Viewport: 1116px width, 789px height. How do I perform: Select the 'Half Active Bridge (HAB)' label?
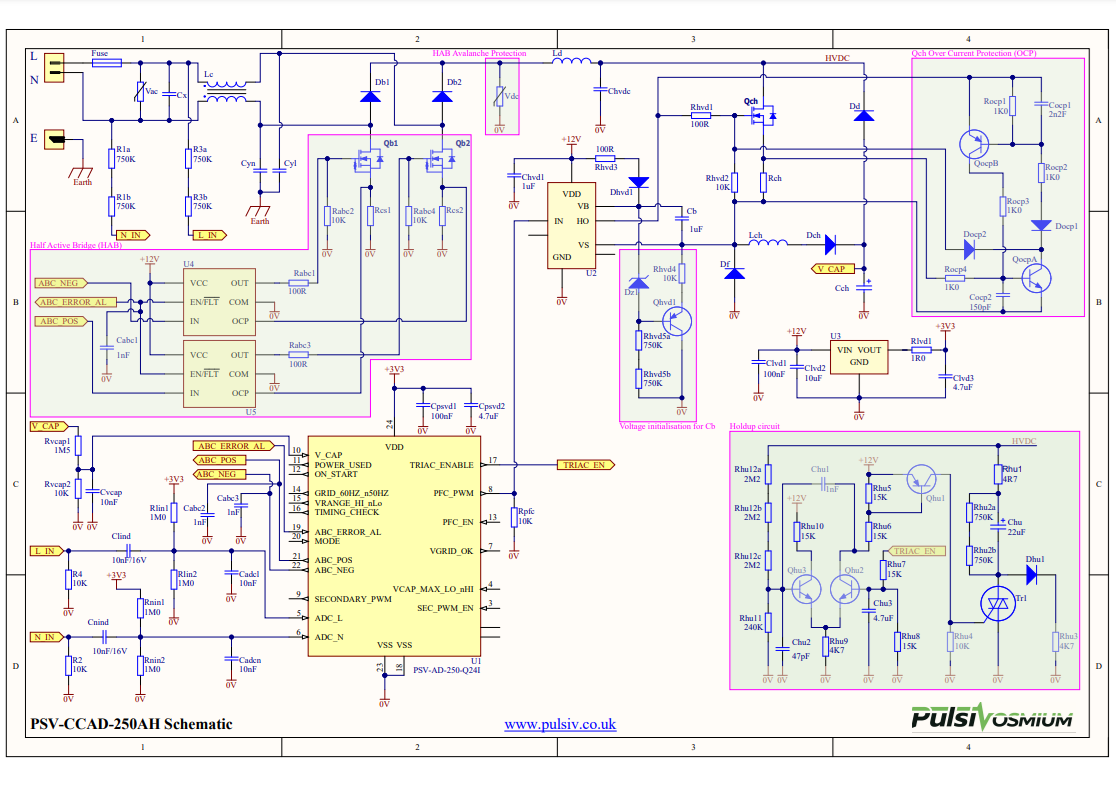75,245
